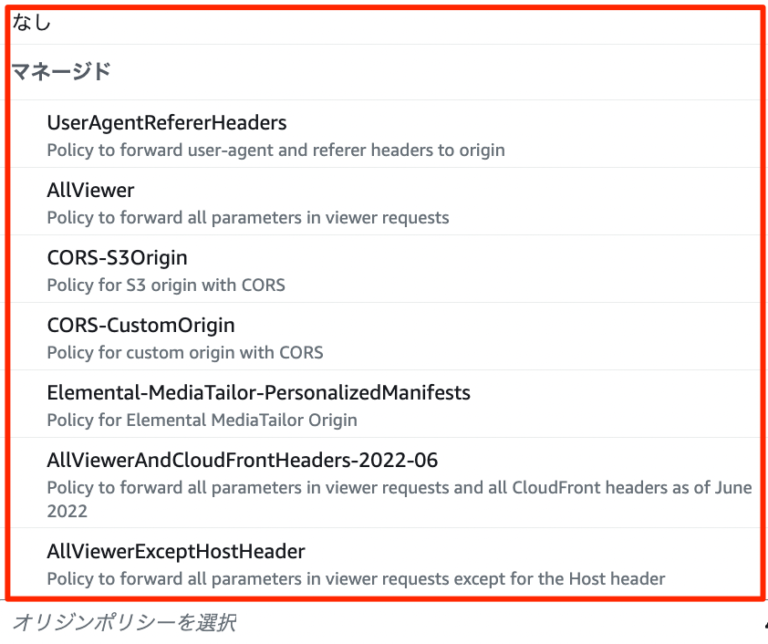Click 'Policy for custom origin with CORS' text
This screenshot has height=644, width=768.
185,353
